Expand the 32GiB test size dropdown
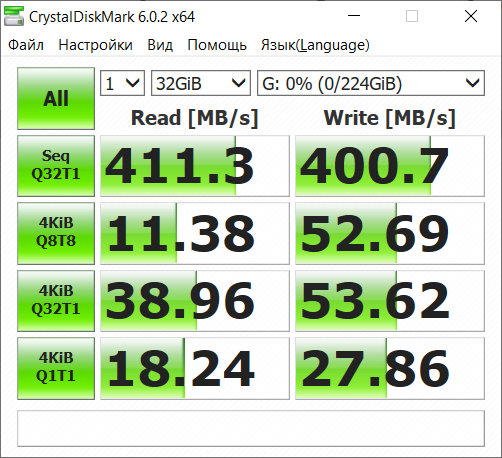The image size is (502, 458). pyautogui.click(x=201, y=83)
